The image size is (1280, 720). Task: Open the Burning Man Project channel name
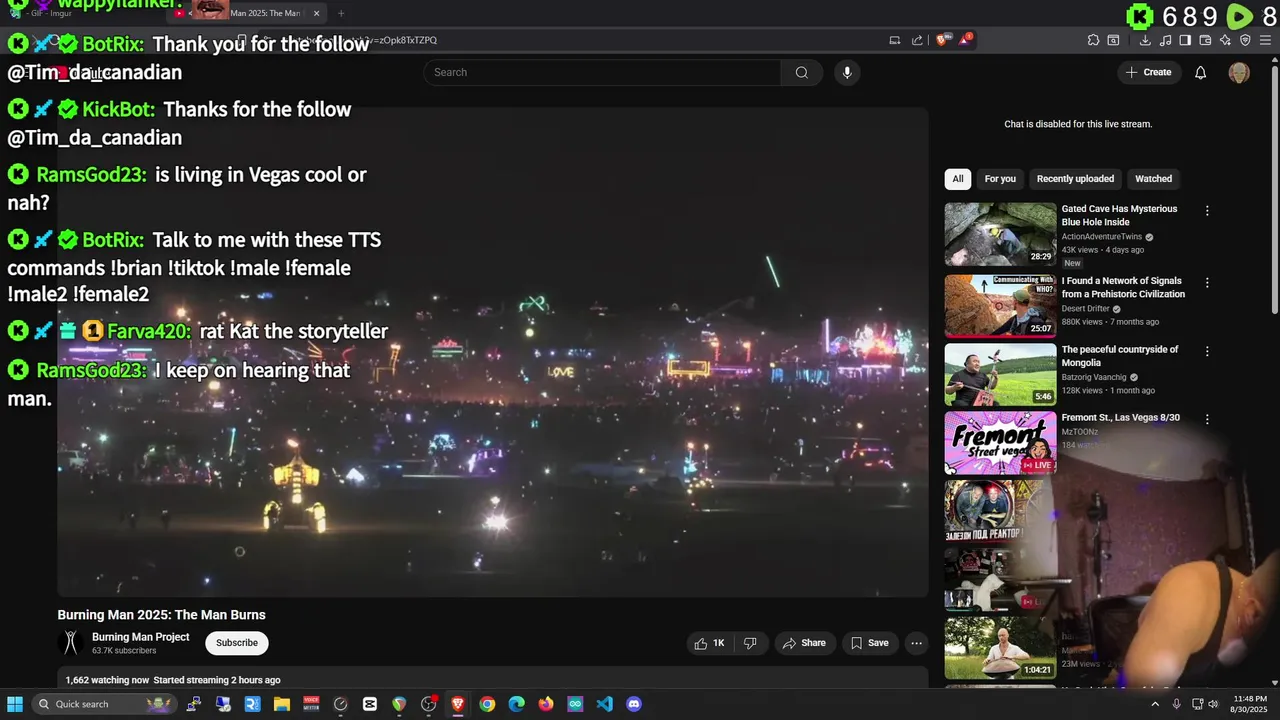(x=140, y=637)
